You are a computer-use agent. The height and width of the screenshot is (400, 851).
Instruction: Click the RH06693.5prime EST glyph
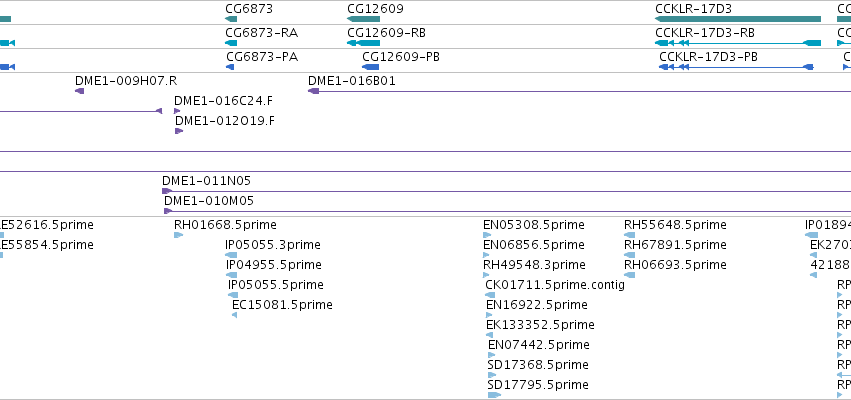point(630,275)
